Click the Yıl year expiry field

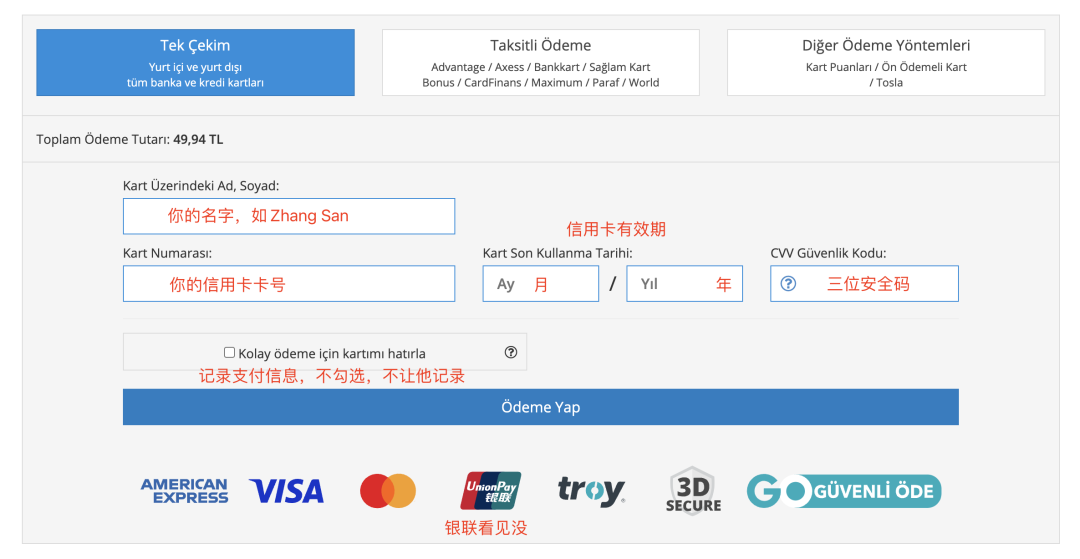coord(685,284)
